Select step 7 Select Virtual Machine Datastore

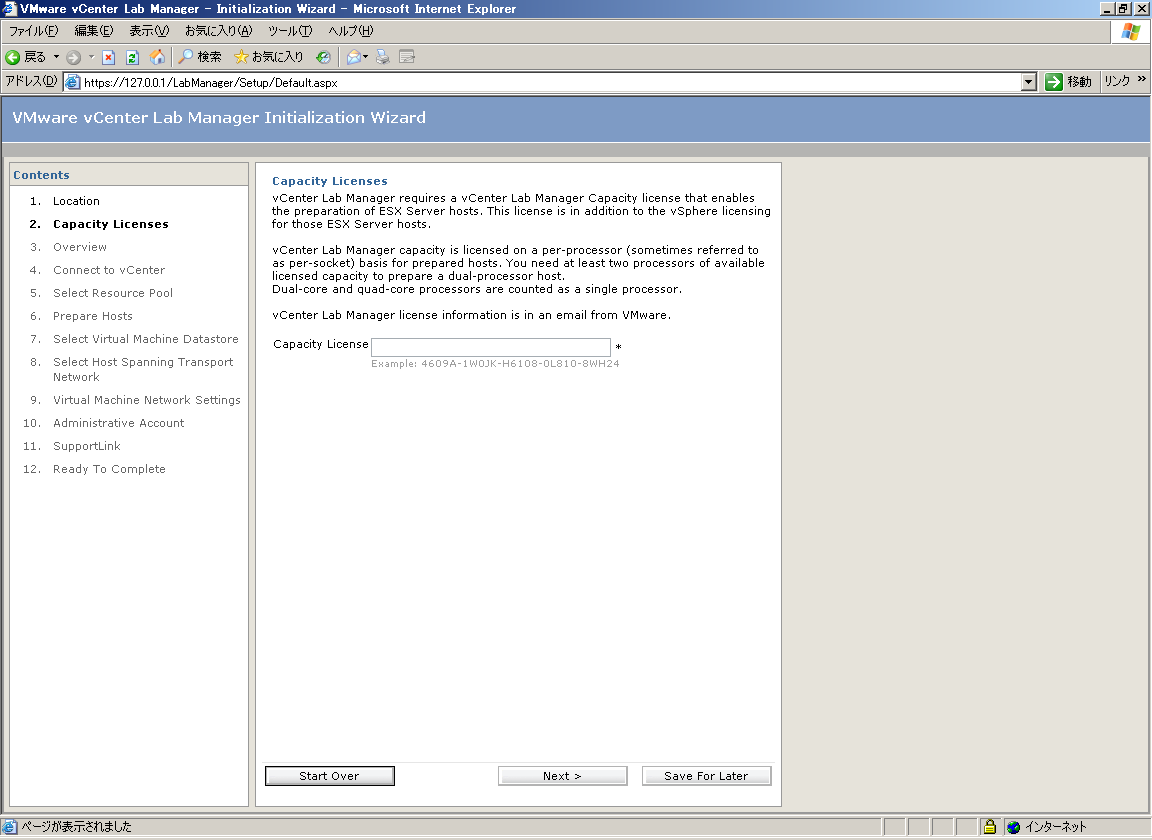point(145,339)
